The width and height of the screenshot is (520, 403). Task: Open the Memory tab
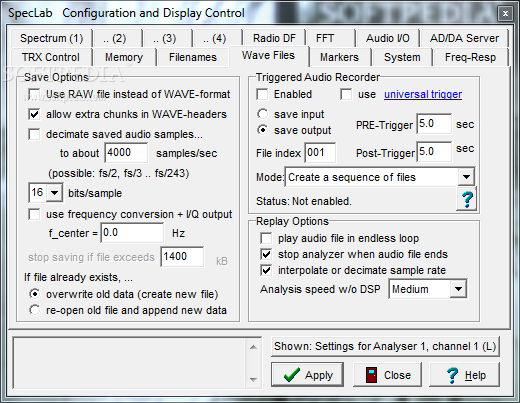(124, 57)
